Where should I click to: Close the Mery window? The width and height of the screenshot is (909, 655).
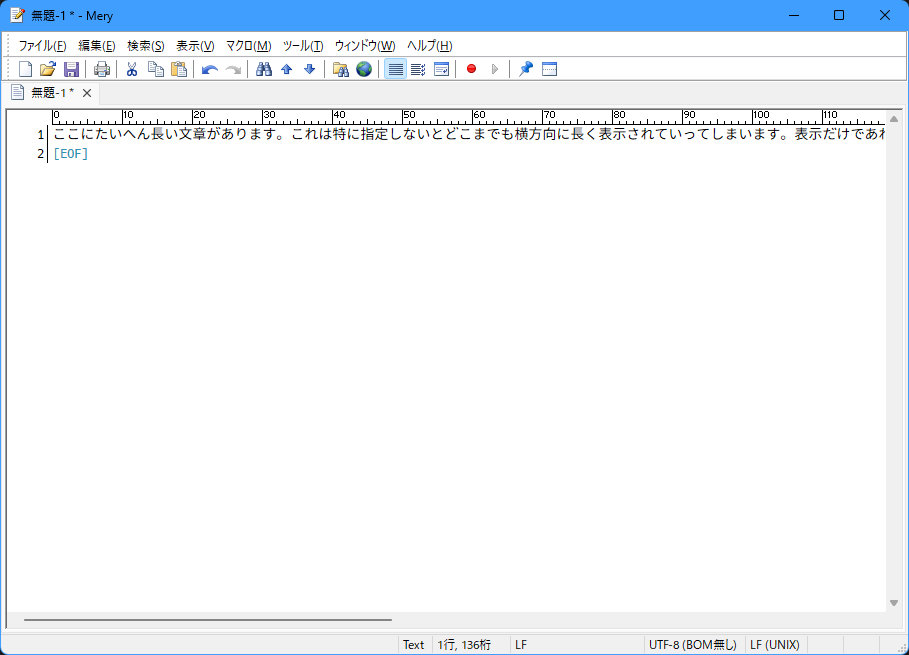tap(885, 15)
